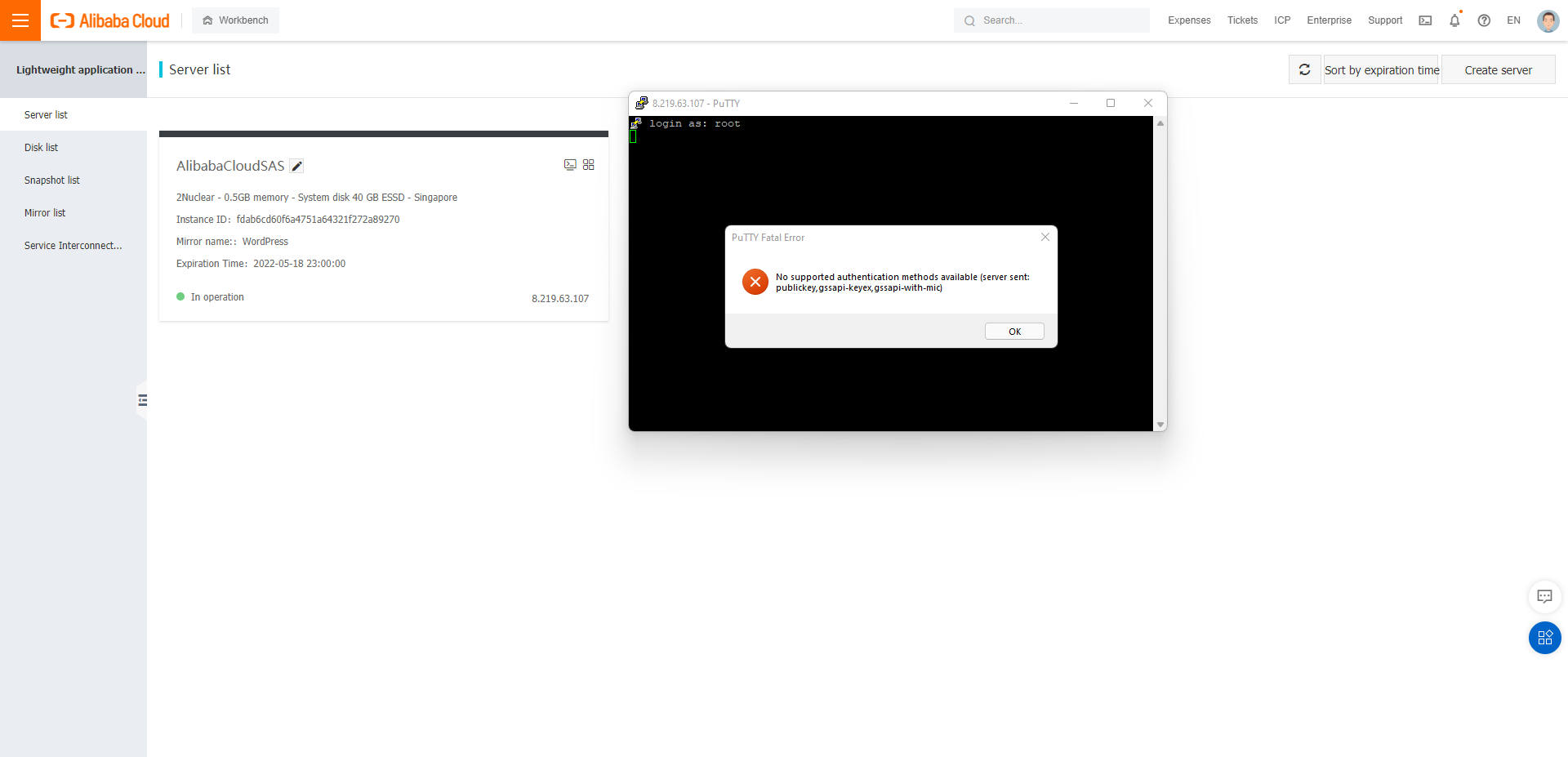Launch Cloud Shell terminal icon in header

click(1425, 20)
